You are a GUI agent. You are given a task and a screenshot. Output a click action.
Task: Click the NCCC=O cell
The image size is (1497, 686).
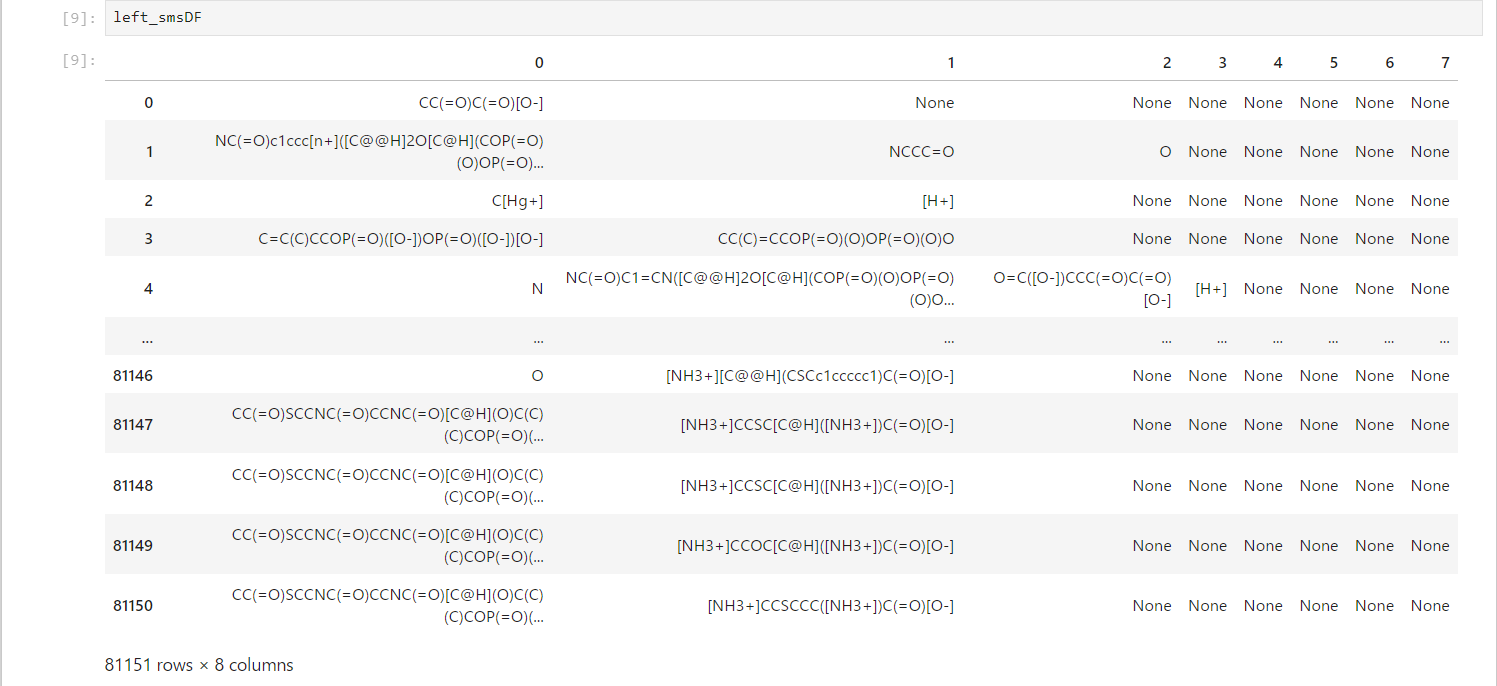pos(921,152)
